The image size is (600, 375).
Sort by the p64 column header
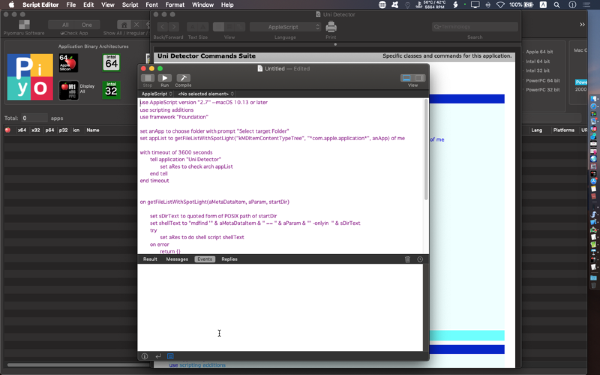(x=50, y=130)
